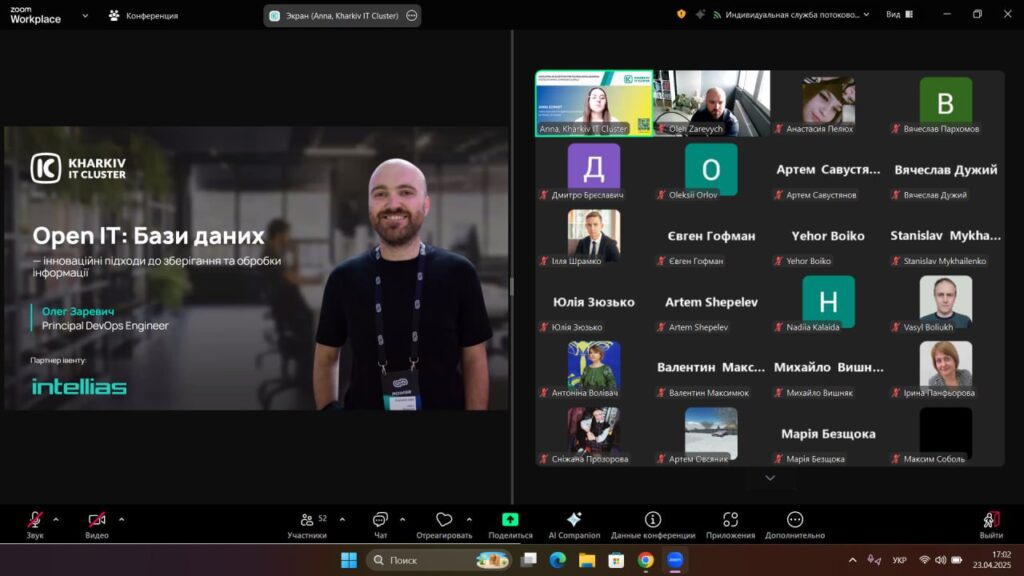
Task: Open Google Chrome from the taskbar
Action: [645, 560]
